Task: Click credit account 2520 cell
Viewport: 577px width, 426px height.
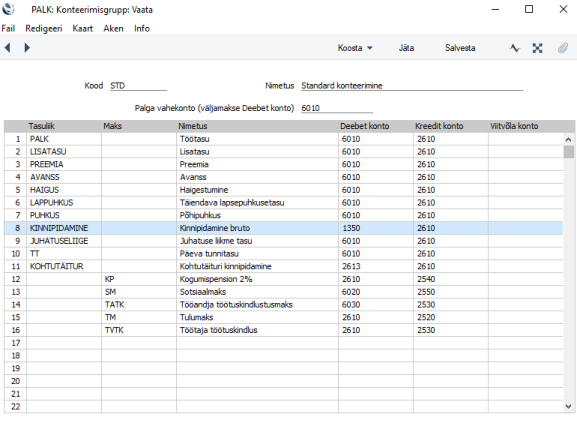Action: tap(451, 317)
